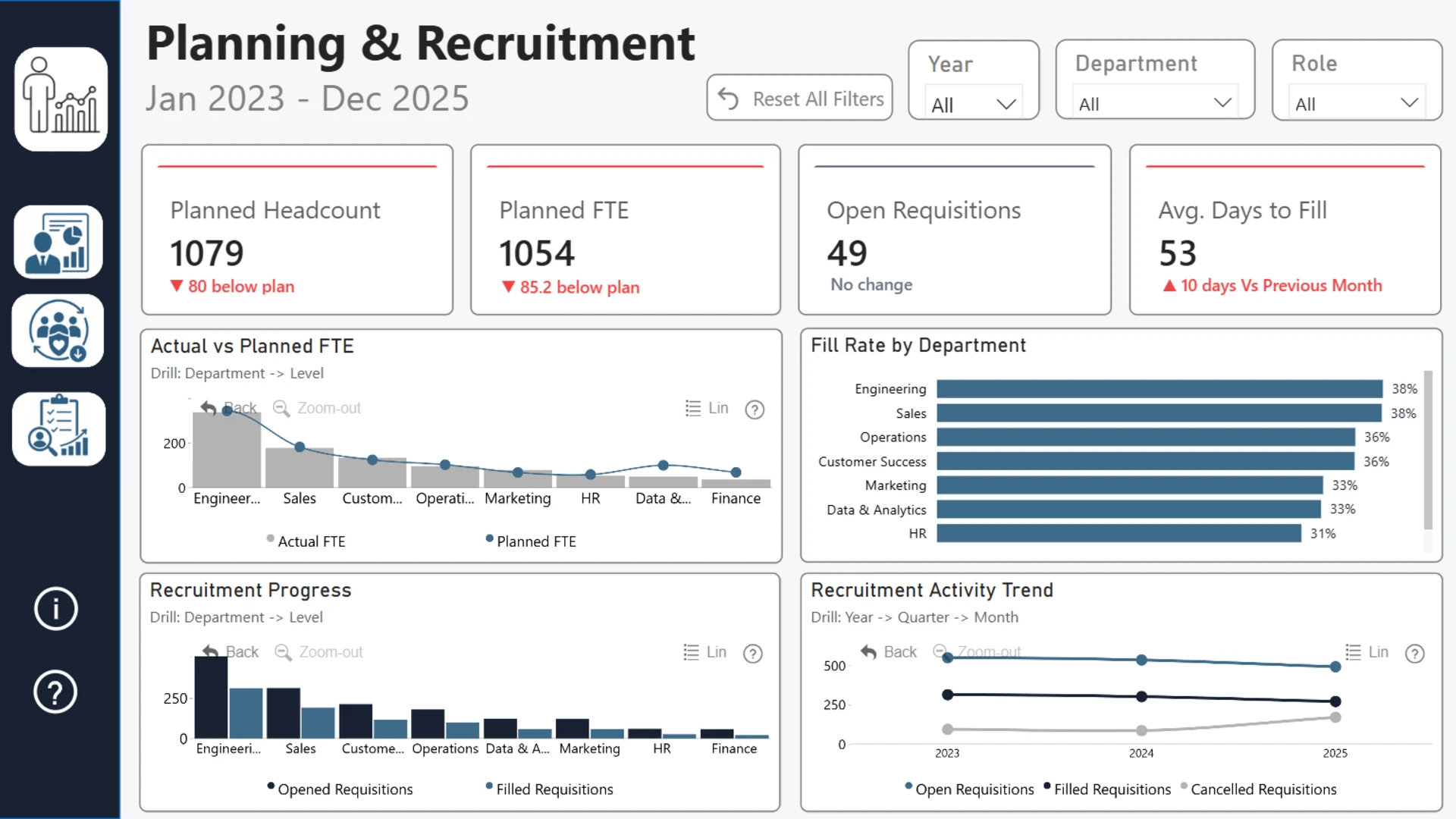Open help icon in Actual vs Planned FTE chart
1456x819 pixels.
[x=755, y=409]
